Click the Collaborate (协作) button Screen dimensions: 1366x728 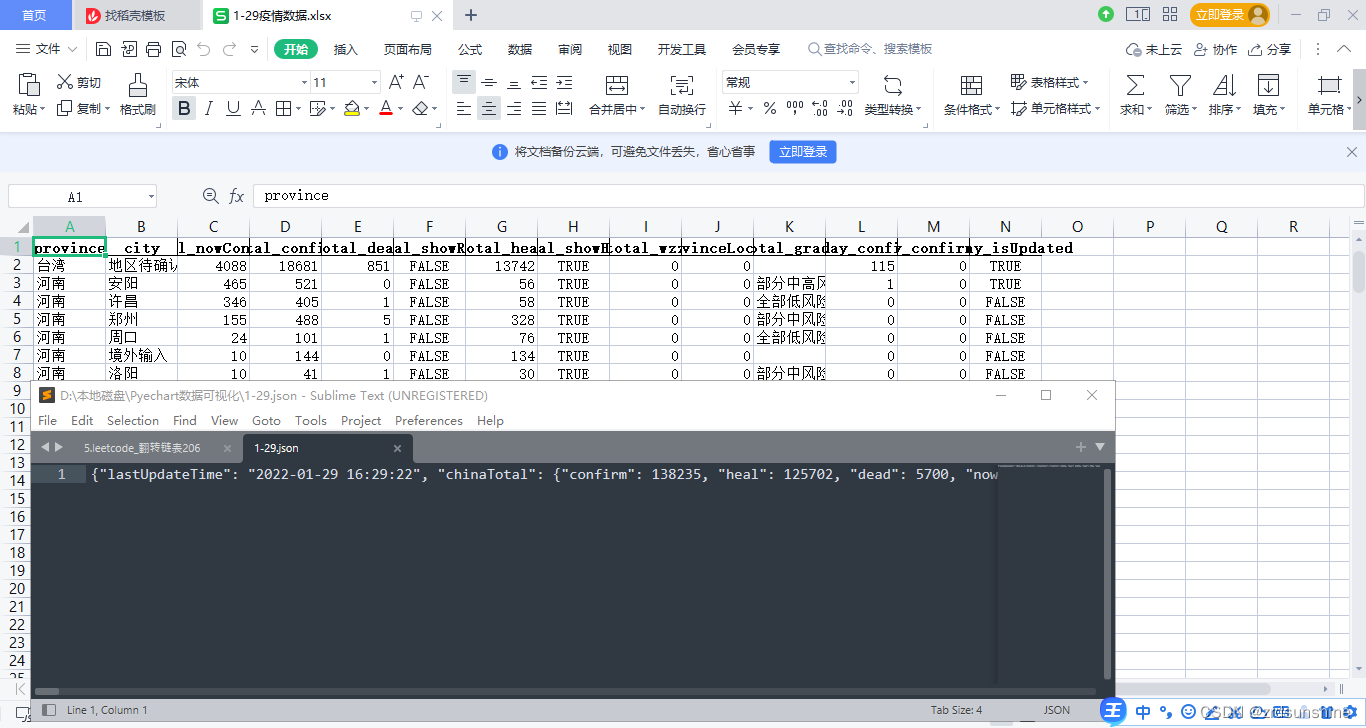1215,49
